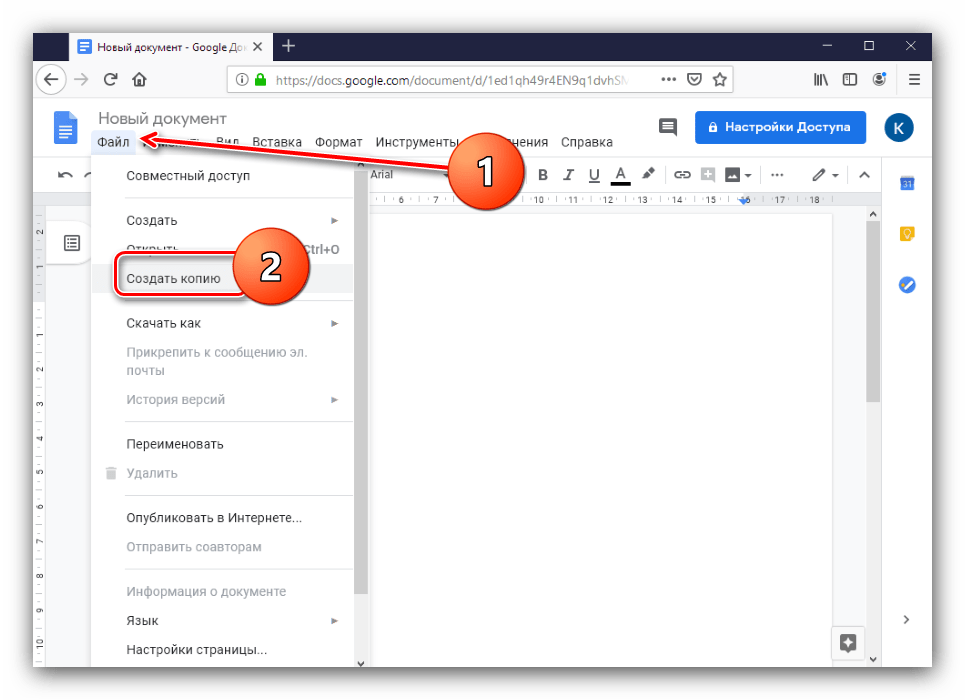
Task: Open the Firefox library icon
Action: pos(820,79)
